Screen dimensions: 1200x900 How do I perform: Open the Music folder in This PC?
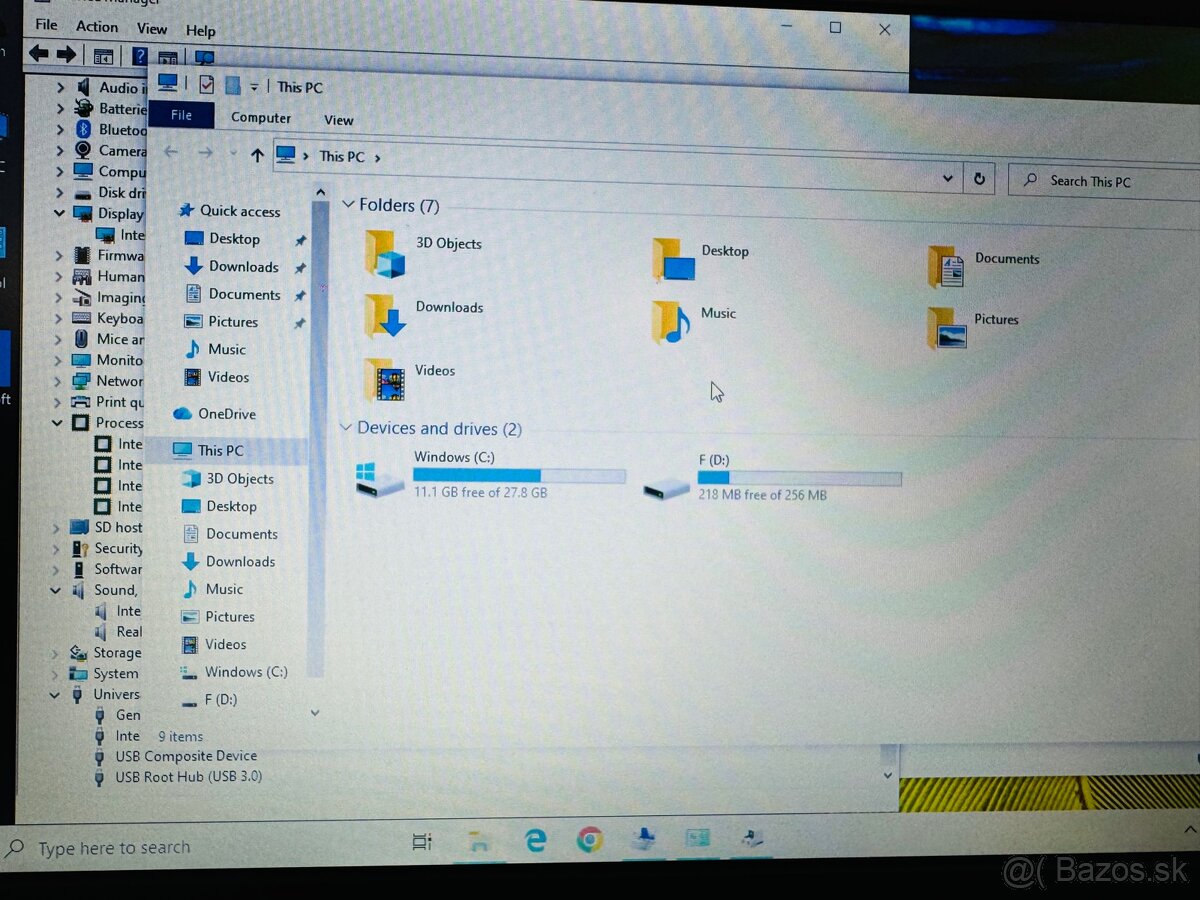719,313
